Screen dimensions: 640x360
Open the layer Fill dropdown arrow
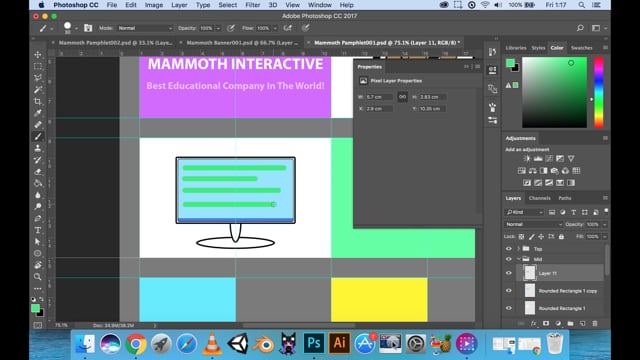(x=604, y=237)
